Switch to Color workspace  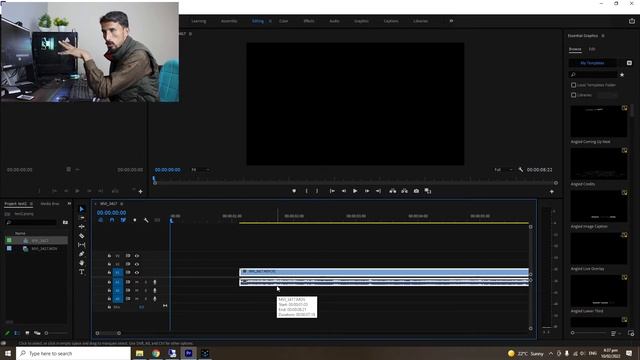coord(283,21)
